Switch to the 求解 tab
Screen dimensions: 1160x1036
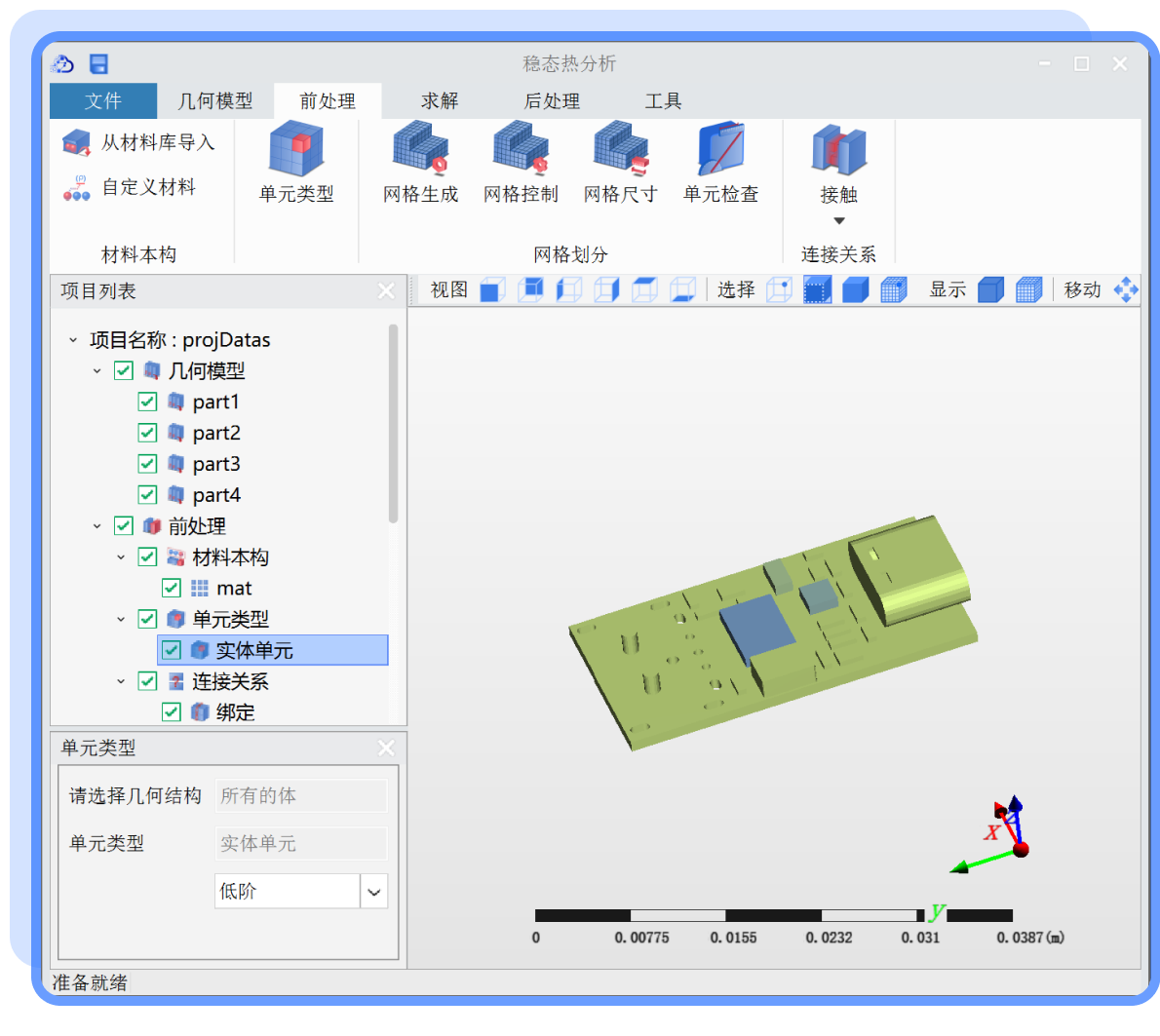(440, 100)
